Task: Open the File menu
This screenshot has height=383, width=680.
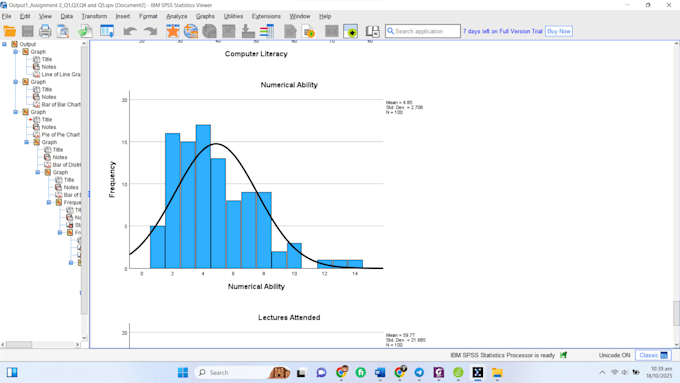Action: point(7,16)
